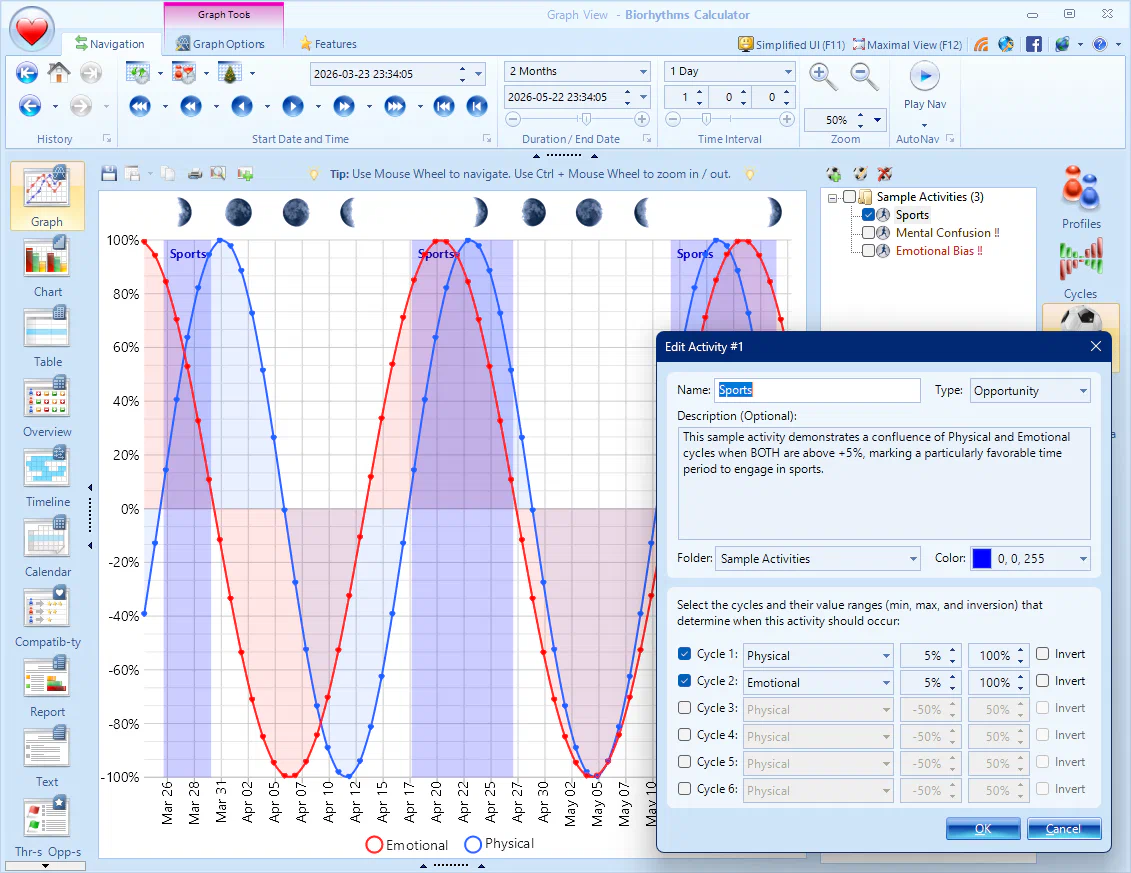The height and width of the screenshot is (873, 1131).
Task: Enable the Cycle 3 checkbox
Action: click(685, 708)
